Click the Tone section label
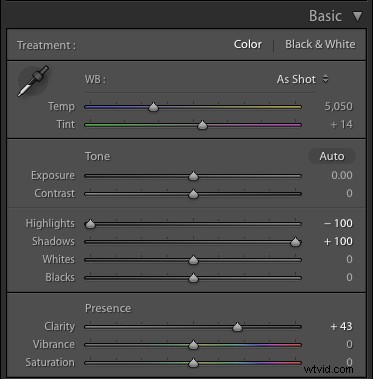Viewport: 373px width, 379px height. [97, 156]
